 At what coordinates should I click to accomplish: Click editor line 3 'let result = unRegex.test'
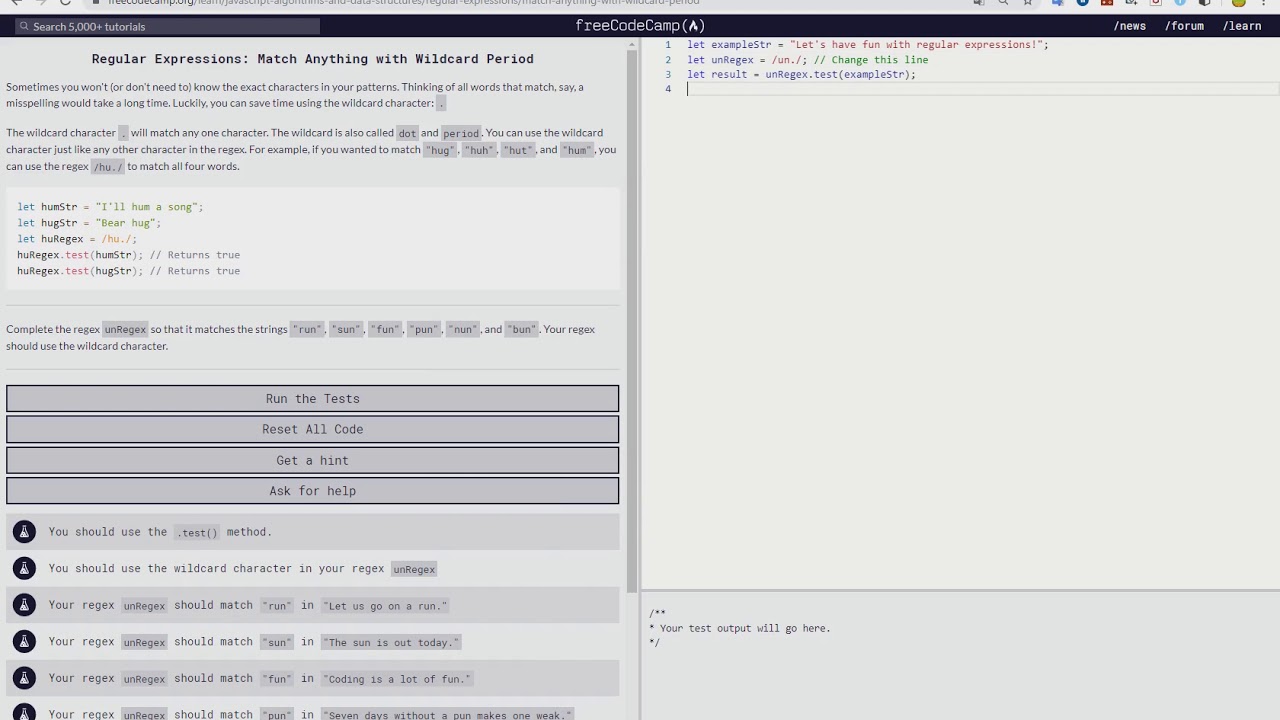(801, 75)
